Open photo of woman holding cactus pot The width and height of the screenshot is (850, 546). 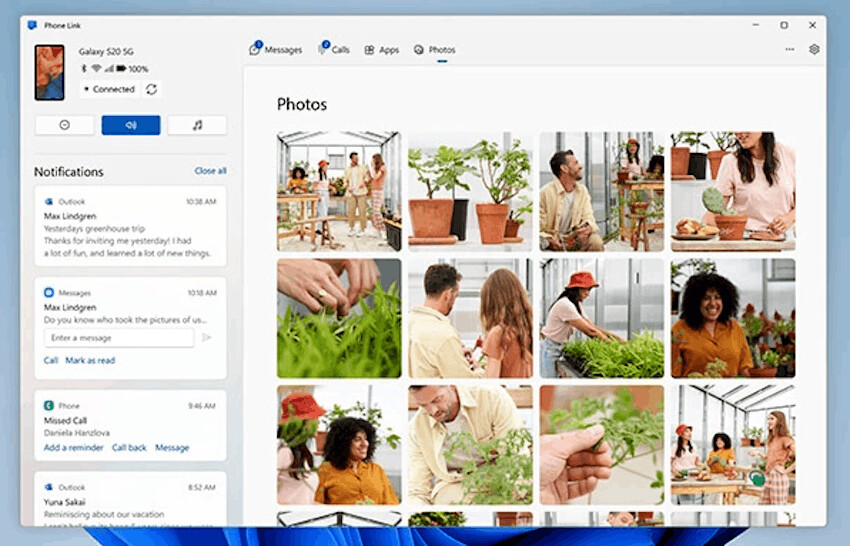coord(733,191)
